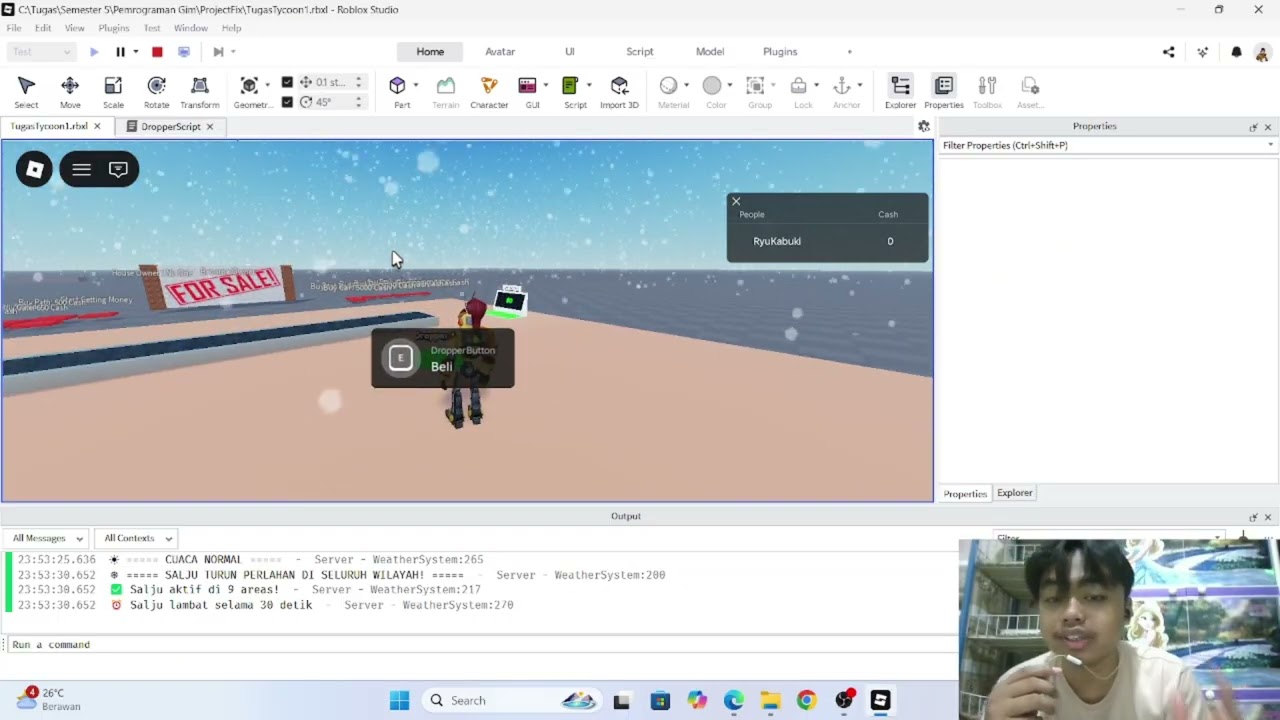Activate the Move tool

click(x=70, y=92)
